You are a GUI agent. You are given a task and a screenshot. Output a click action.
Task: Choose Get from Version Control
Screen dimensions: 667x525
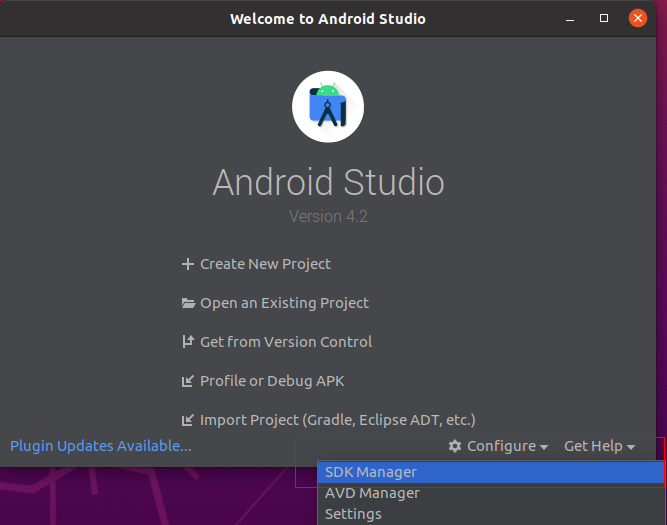(286, 342)
